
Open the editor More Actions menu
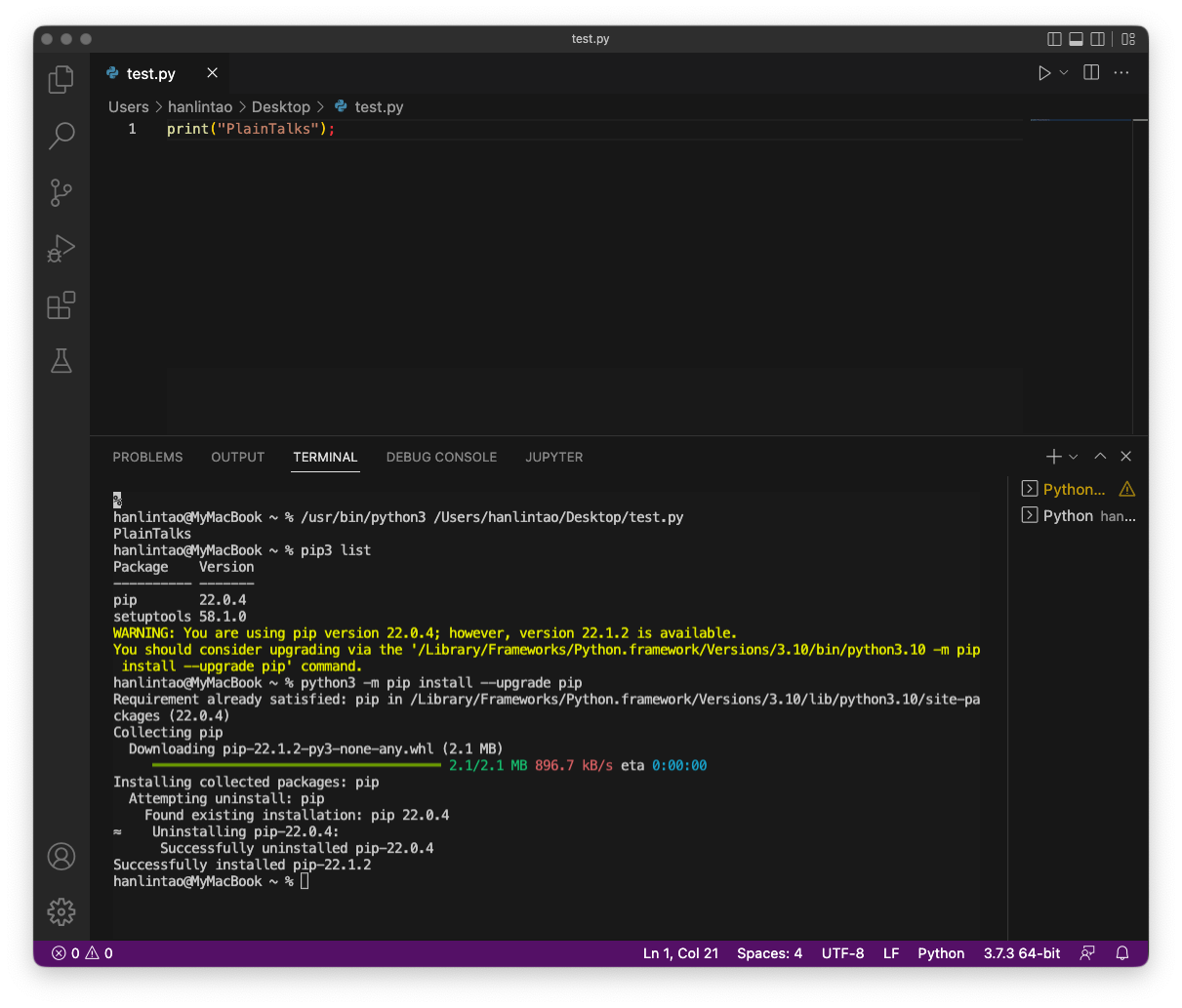(x=1121, y=73)
